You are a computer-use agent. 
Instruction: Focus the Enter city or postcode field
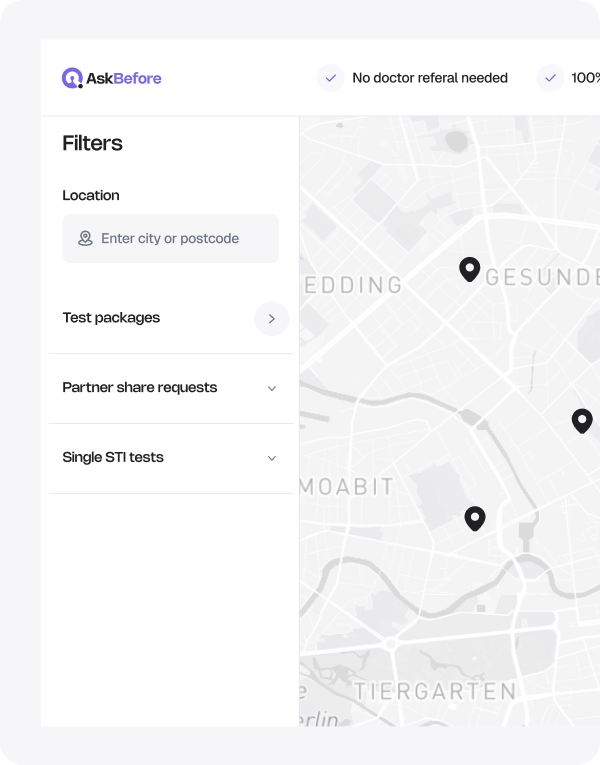tap(180, 239)
